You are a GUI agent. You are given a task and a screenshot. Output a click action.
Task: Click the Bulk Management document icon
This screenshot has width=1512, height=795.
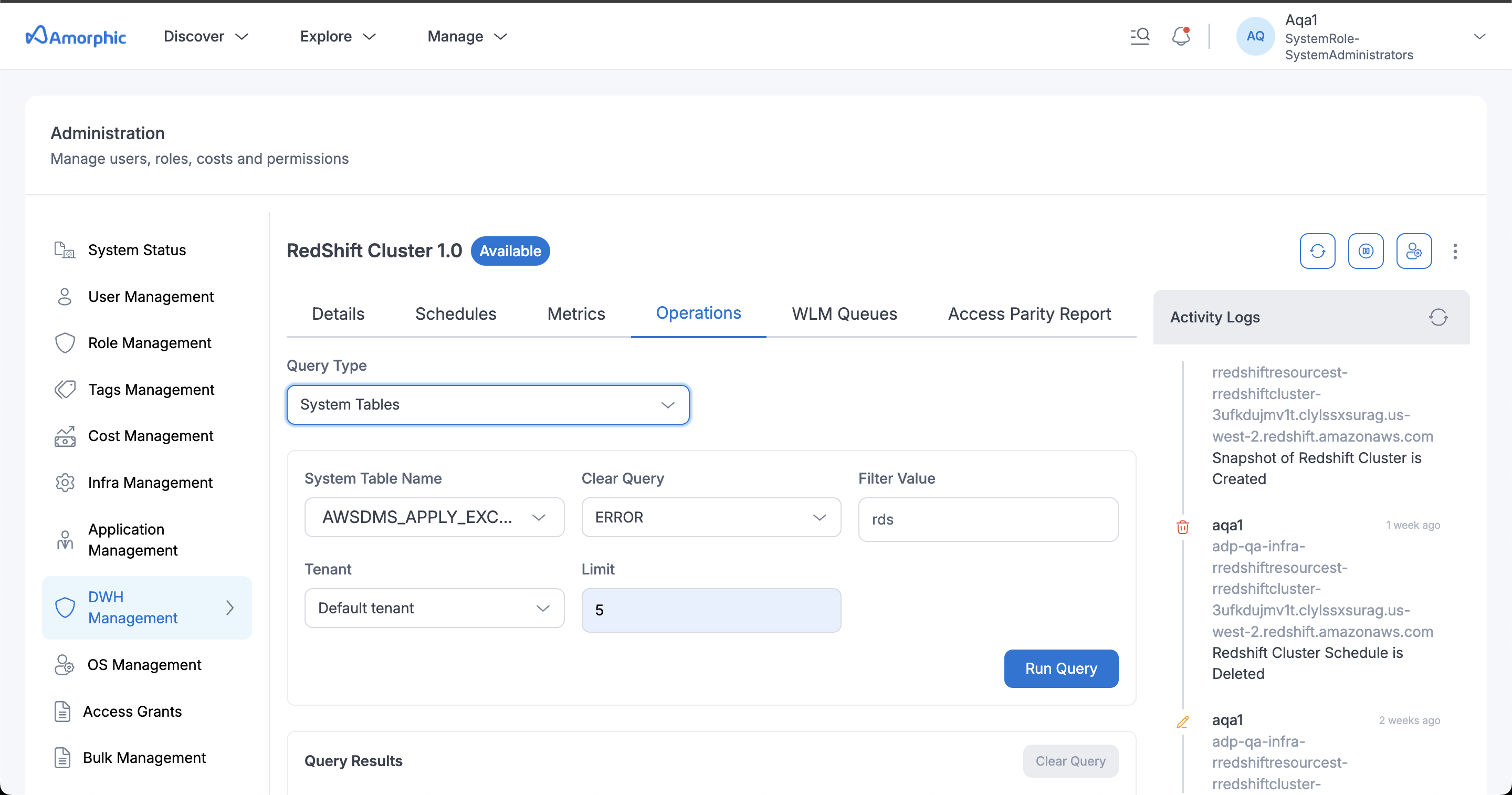click(62, 757)
